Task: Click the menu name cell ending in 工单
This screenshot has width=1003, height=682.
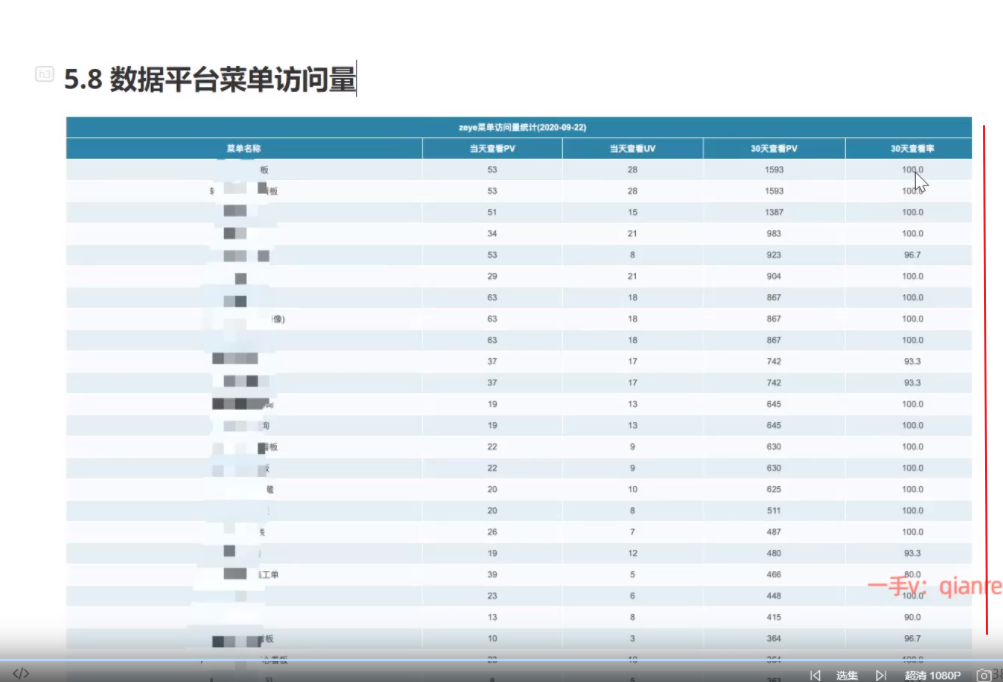Action: pos(244,575)
